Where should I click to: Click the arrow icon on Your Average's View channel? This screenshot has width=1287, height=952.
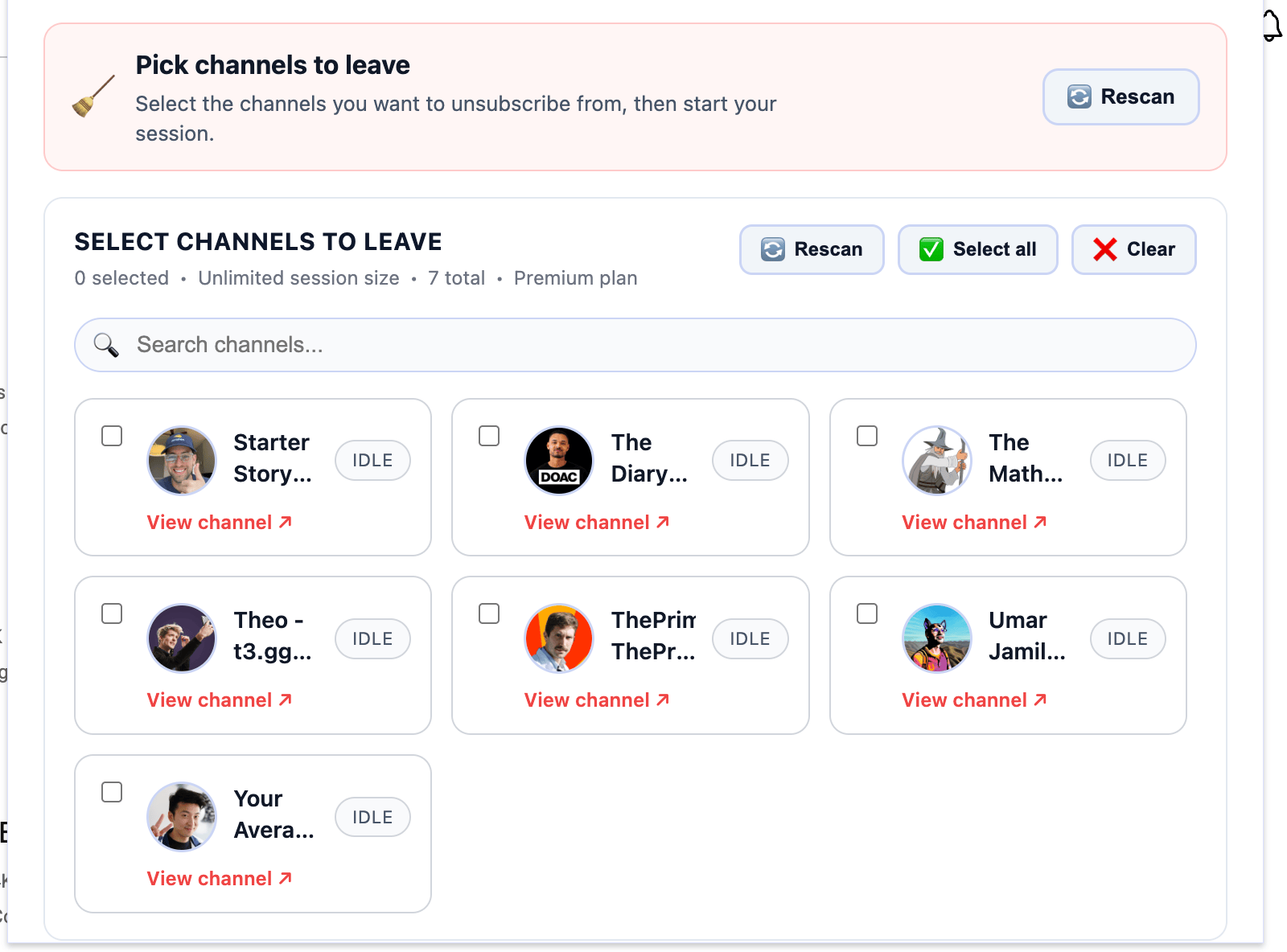point(286,877)
